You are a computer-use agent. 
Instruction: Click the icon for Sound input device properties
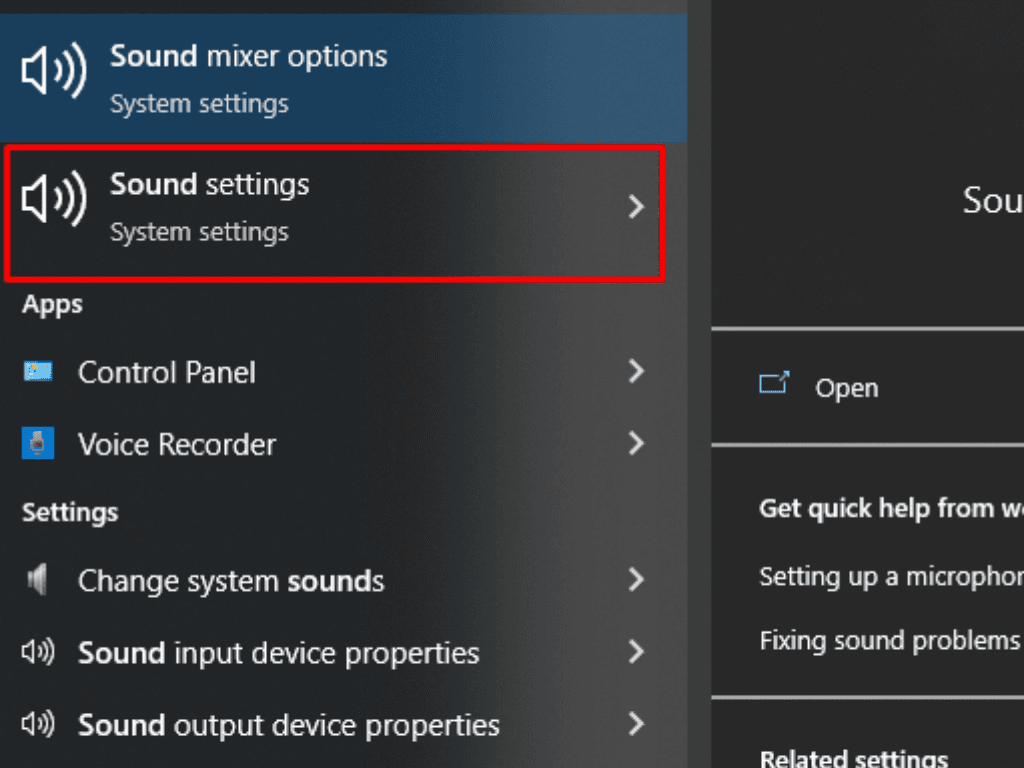point(38,653)
